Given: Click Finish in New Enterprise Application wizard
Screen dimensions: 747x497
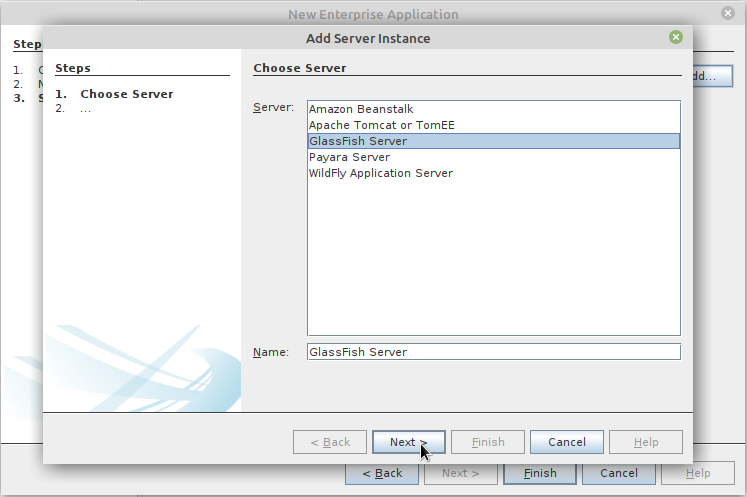Looking at the screenshot, I should (x=540, y=473).
